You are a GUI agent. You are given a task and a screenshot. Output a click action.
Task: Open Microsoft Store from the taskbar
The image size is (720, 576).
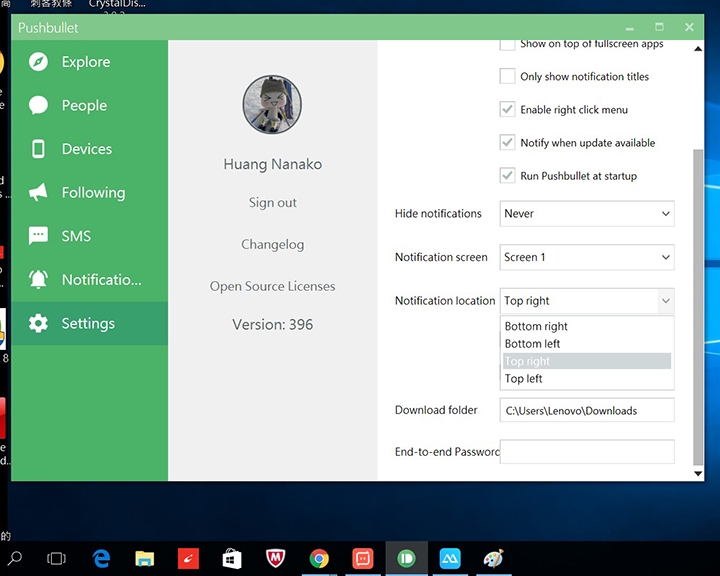click(x=232, y=559)
